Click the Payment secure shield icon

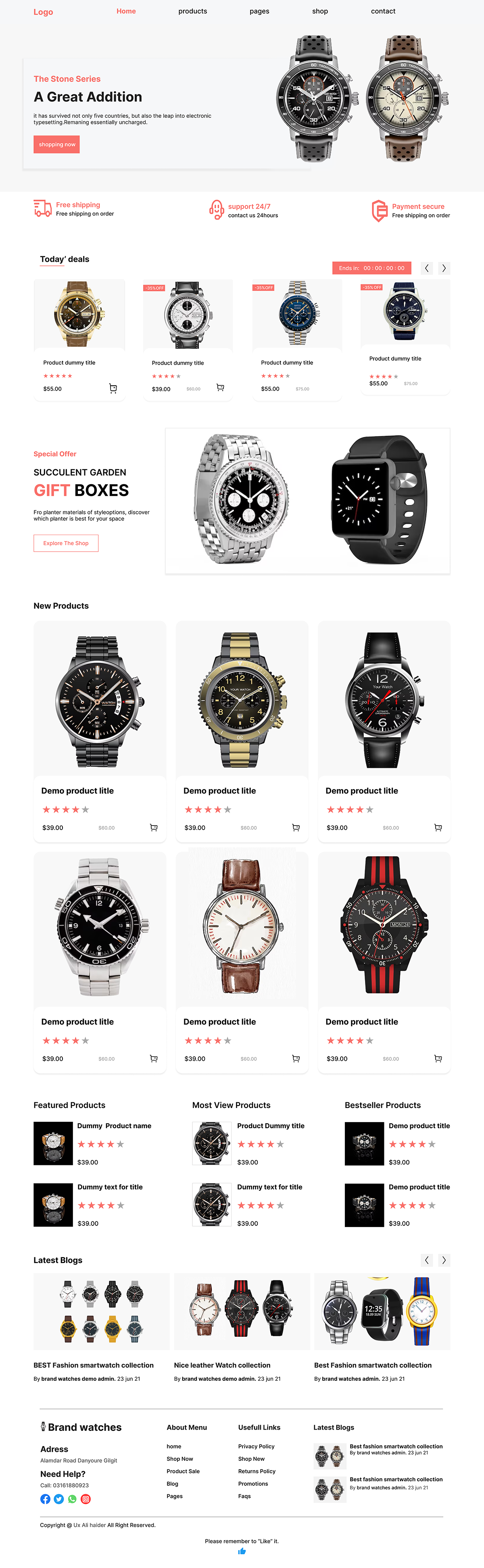(379, 211)
